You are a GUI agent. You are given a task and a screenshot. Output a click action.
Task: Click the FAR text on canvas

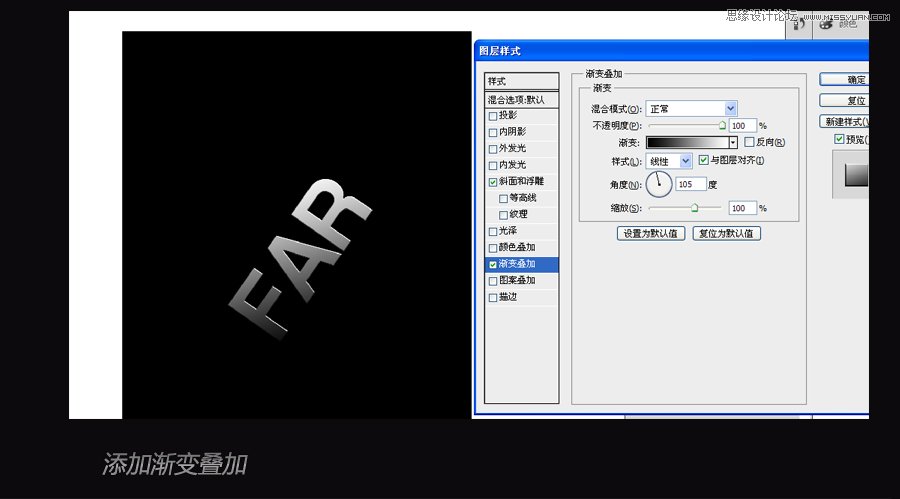point(300,258)
